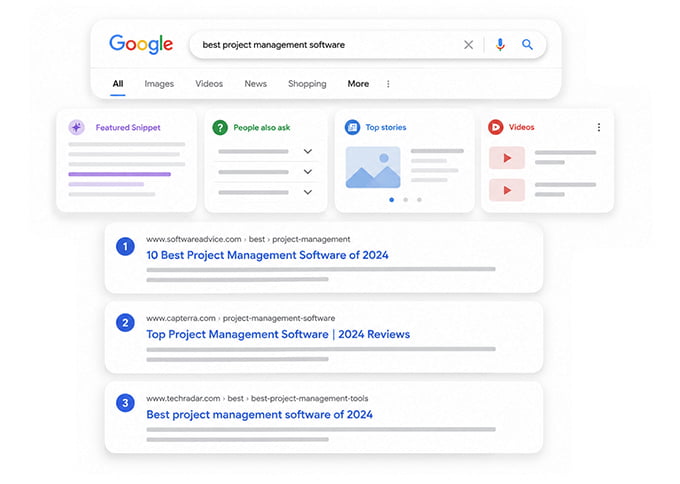Play the first video thumbnail
The image size is (680, 484).
click(x=507, y=158)
